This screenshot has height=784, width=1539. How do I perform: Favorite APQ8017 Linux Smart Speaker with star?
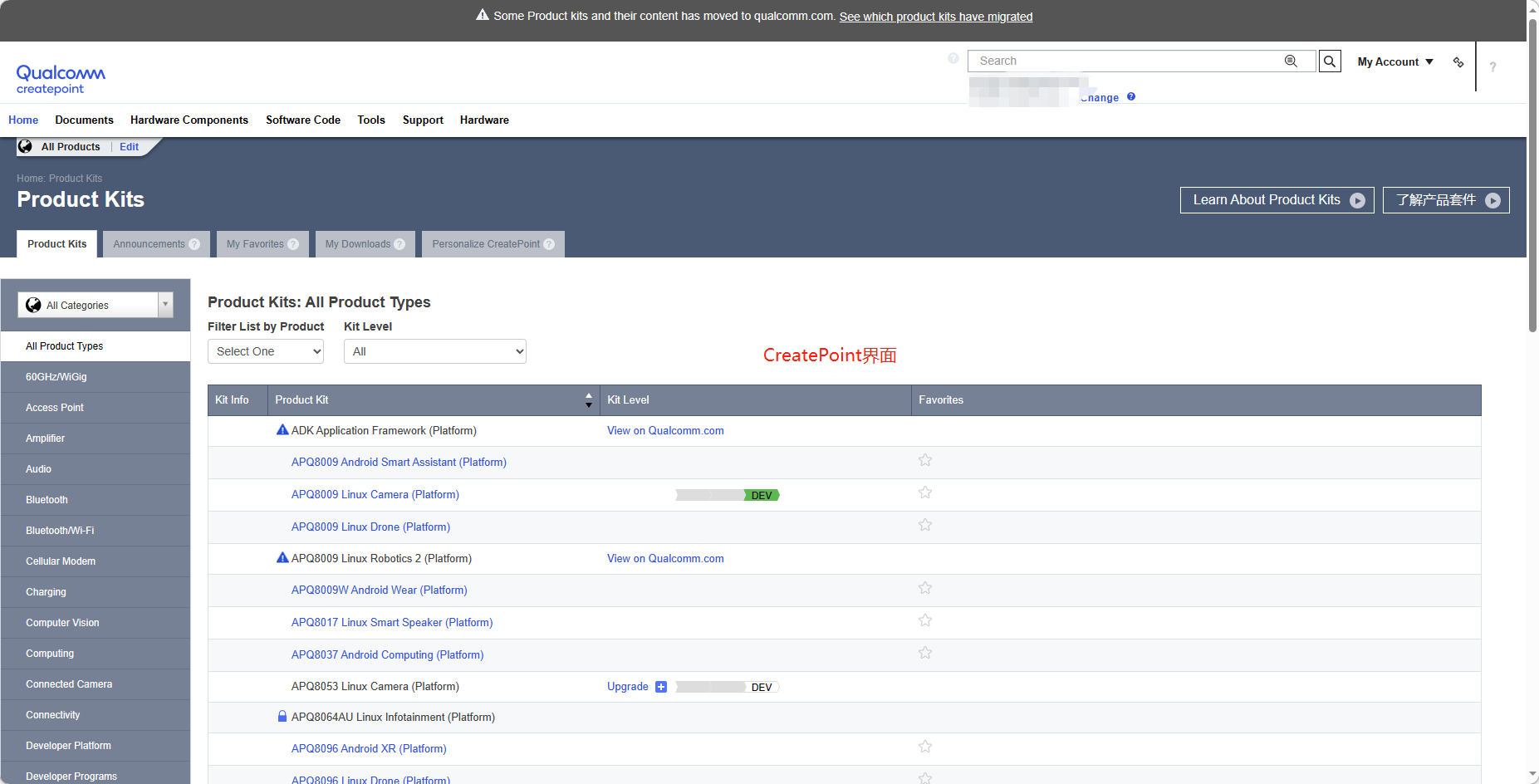925,620
